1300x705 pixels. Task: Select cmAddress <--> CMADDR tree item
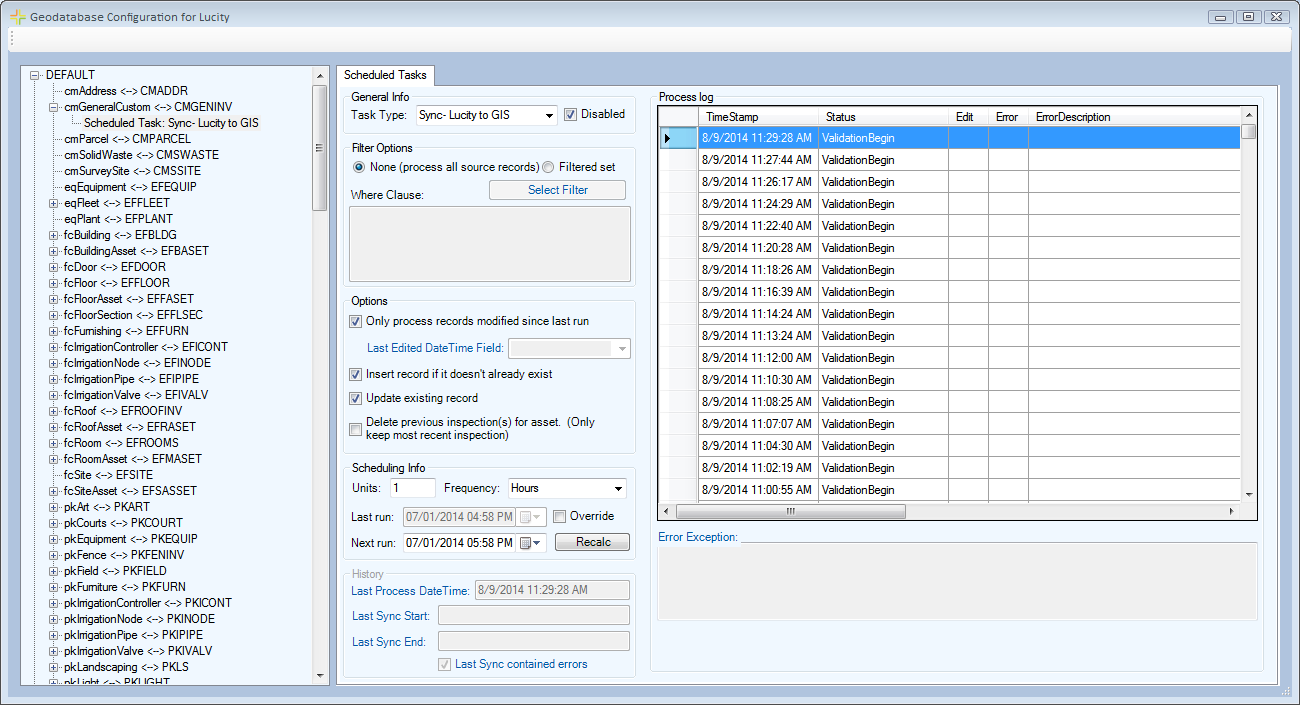coord(126,91)
